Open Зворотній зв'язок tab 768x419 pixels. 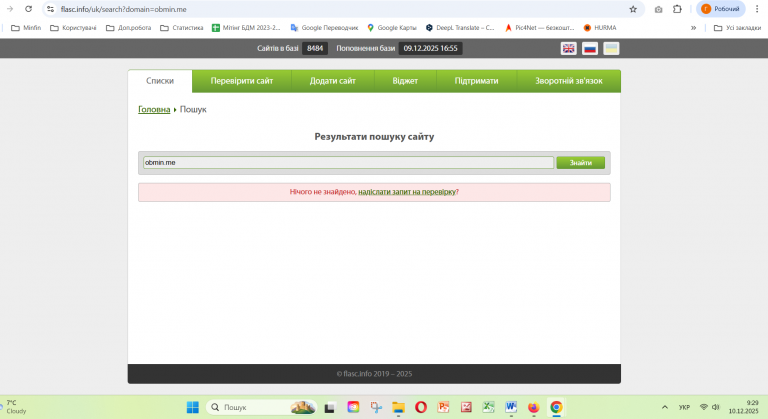[x=569, y=81]
